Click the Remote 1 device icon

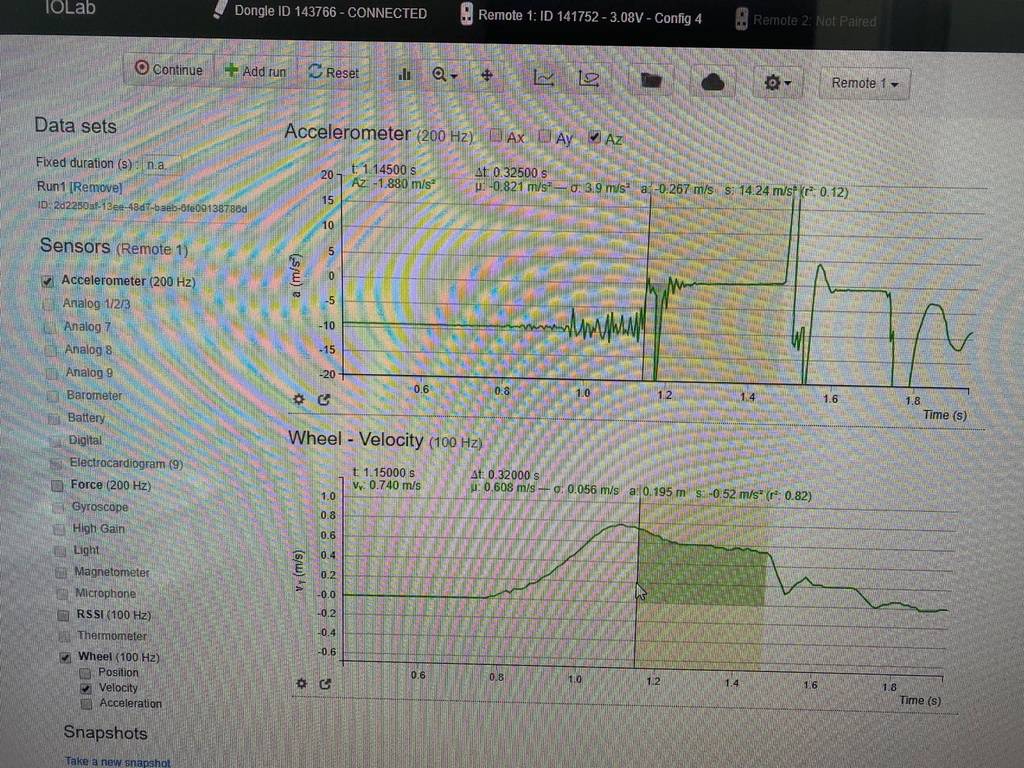click(x=466, y=14)
